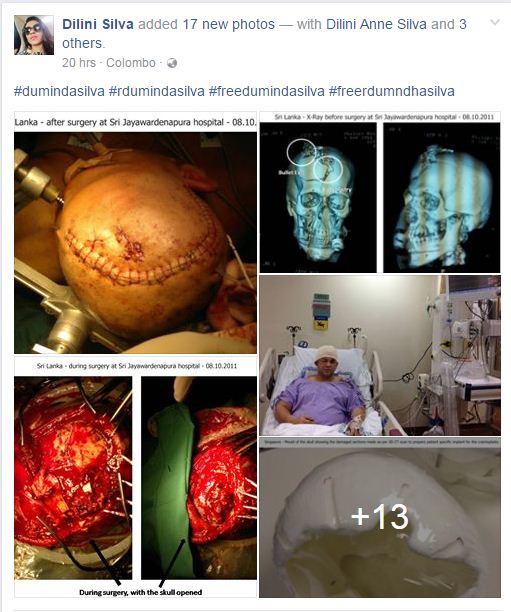The height and width of the screenshot is (612, 511).
Task: Click the #freerdumndhasilva hashtag
Action: (x=392, y=91)
